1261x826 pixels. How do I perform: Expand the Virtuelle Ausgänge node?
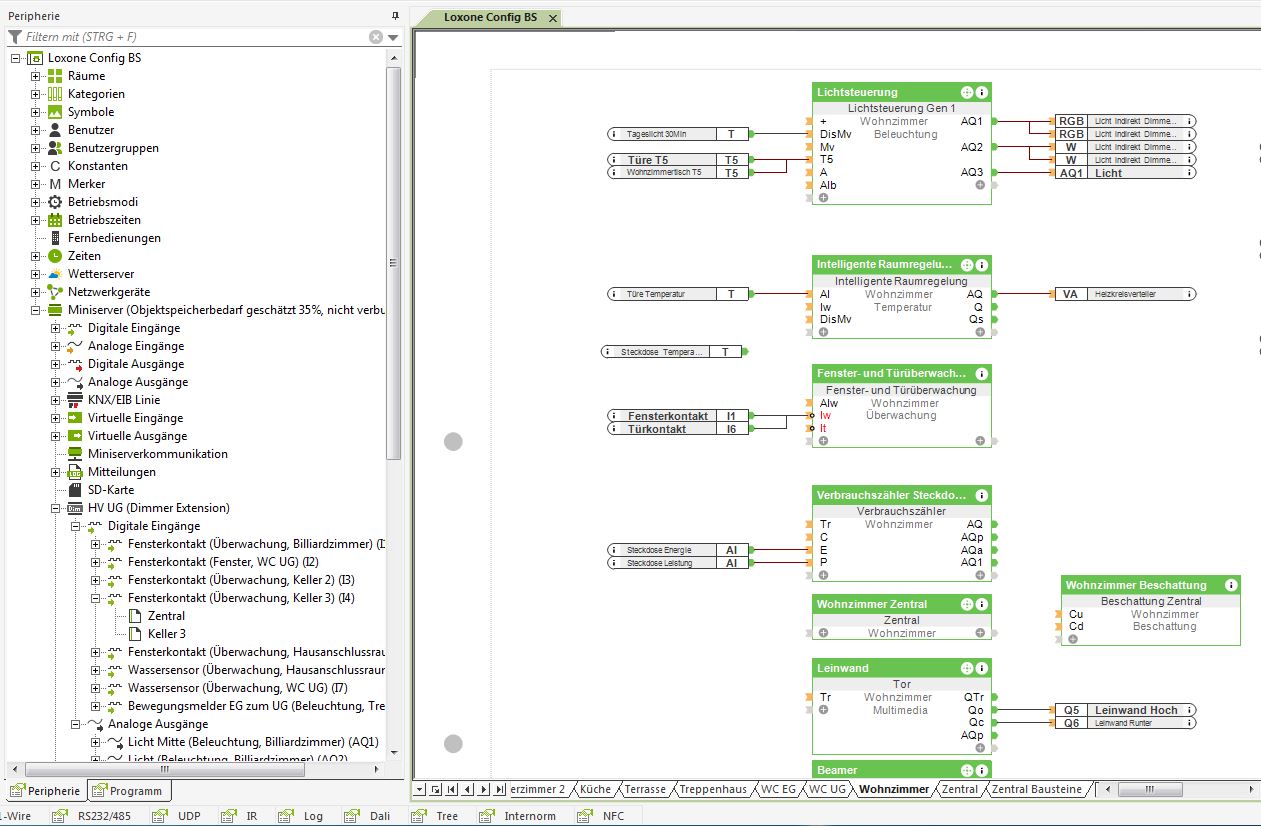click(x=55, y=436)
